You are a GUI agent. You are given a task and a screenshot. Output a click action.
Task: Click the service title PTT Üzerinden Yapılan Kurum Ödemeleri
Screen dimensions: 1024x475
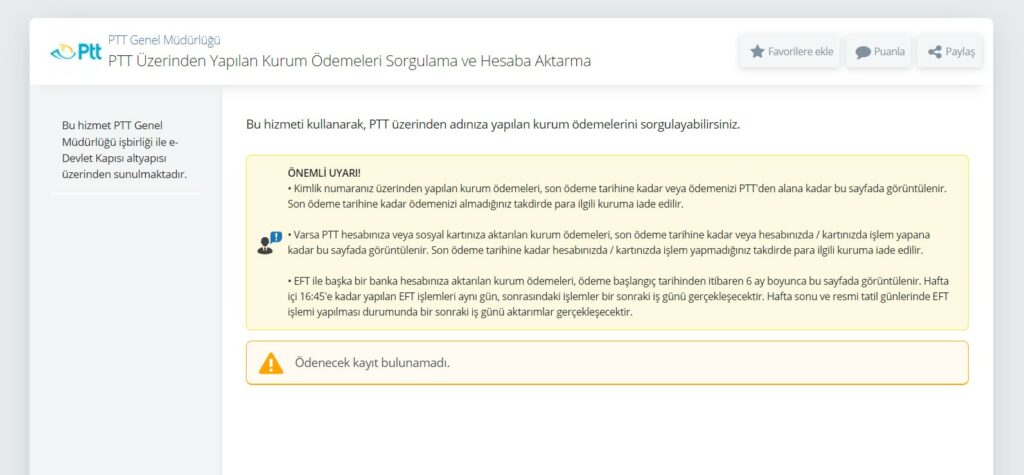click(x=349, y=61)
